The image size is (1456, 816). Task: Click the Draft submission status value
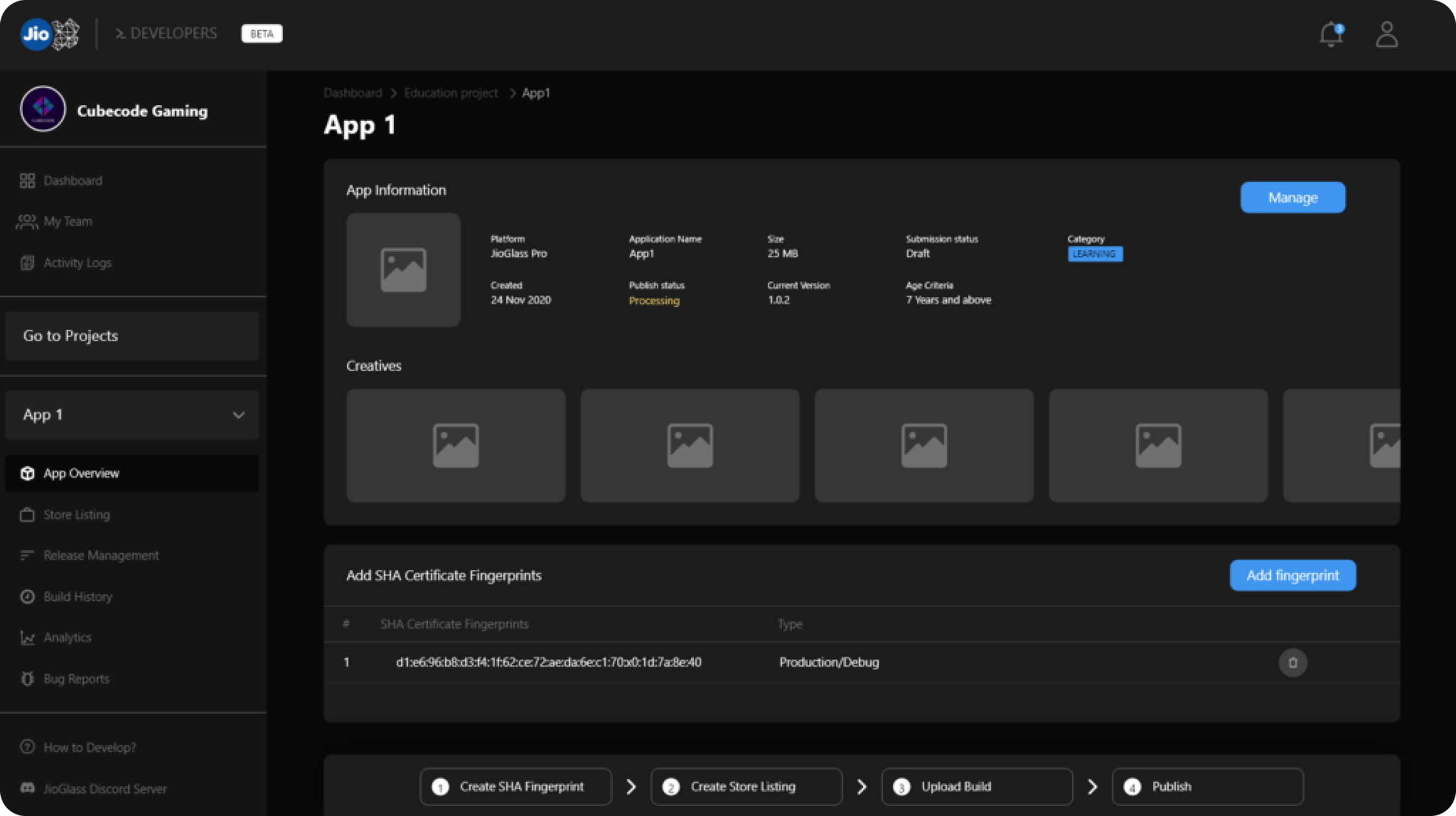917,253
